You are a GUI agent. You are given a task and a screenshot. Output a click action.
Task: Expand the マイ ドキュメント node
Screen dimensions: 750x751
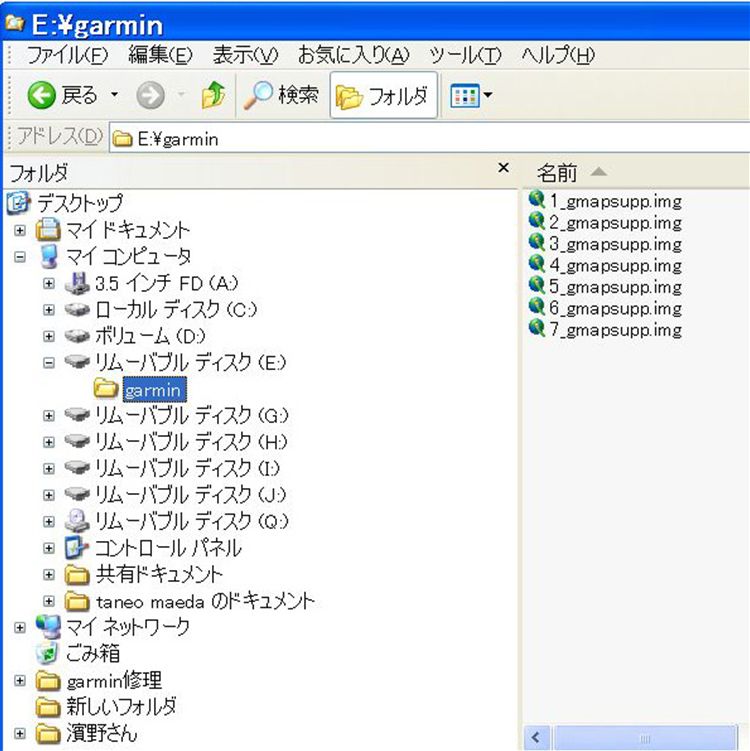pos(20,230)
